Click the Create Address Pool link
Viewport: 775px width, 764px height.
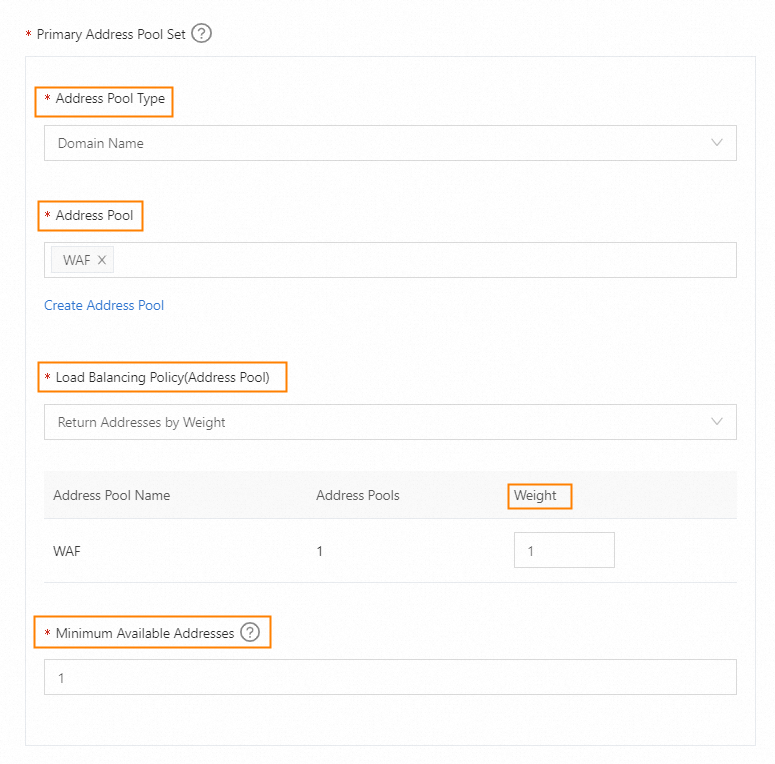pyautogui.click(x=104, y=305)
